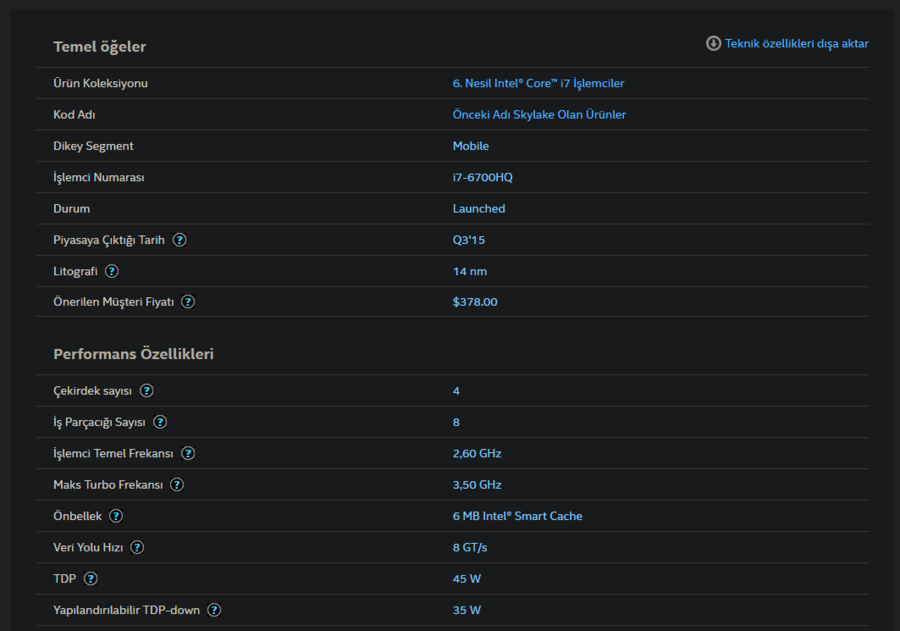Open Önceki Adı Skylake Olan Ürünler link
Image resolution: width=900 pixels, height=631 pixels.
click(539, 114)
